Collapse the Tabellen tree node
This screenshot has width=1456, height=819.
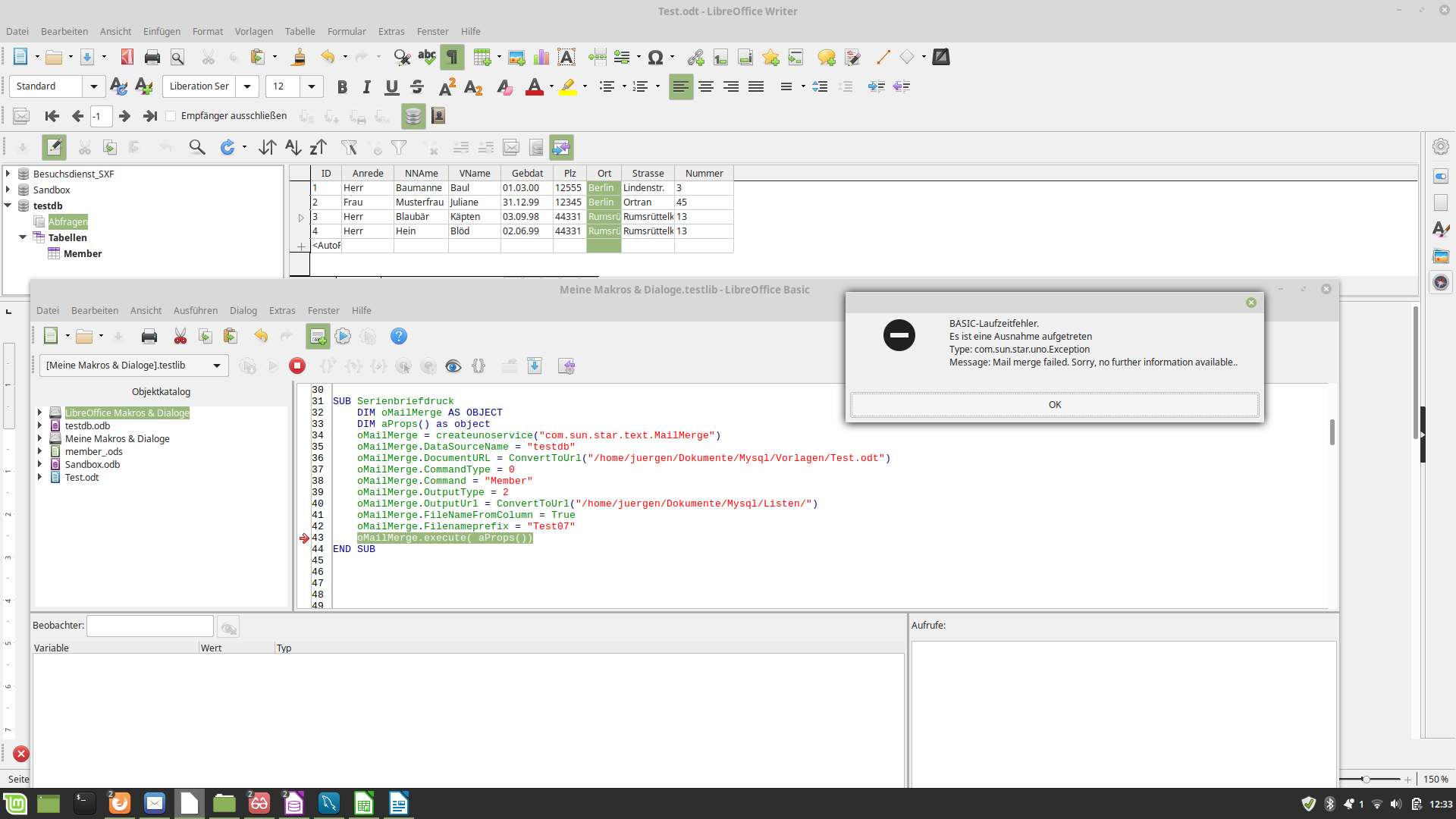(x=23, y=237)
